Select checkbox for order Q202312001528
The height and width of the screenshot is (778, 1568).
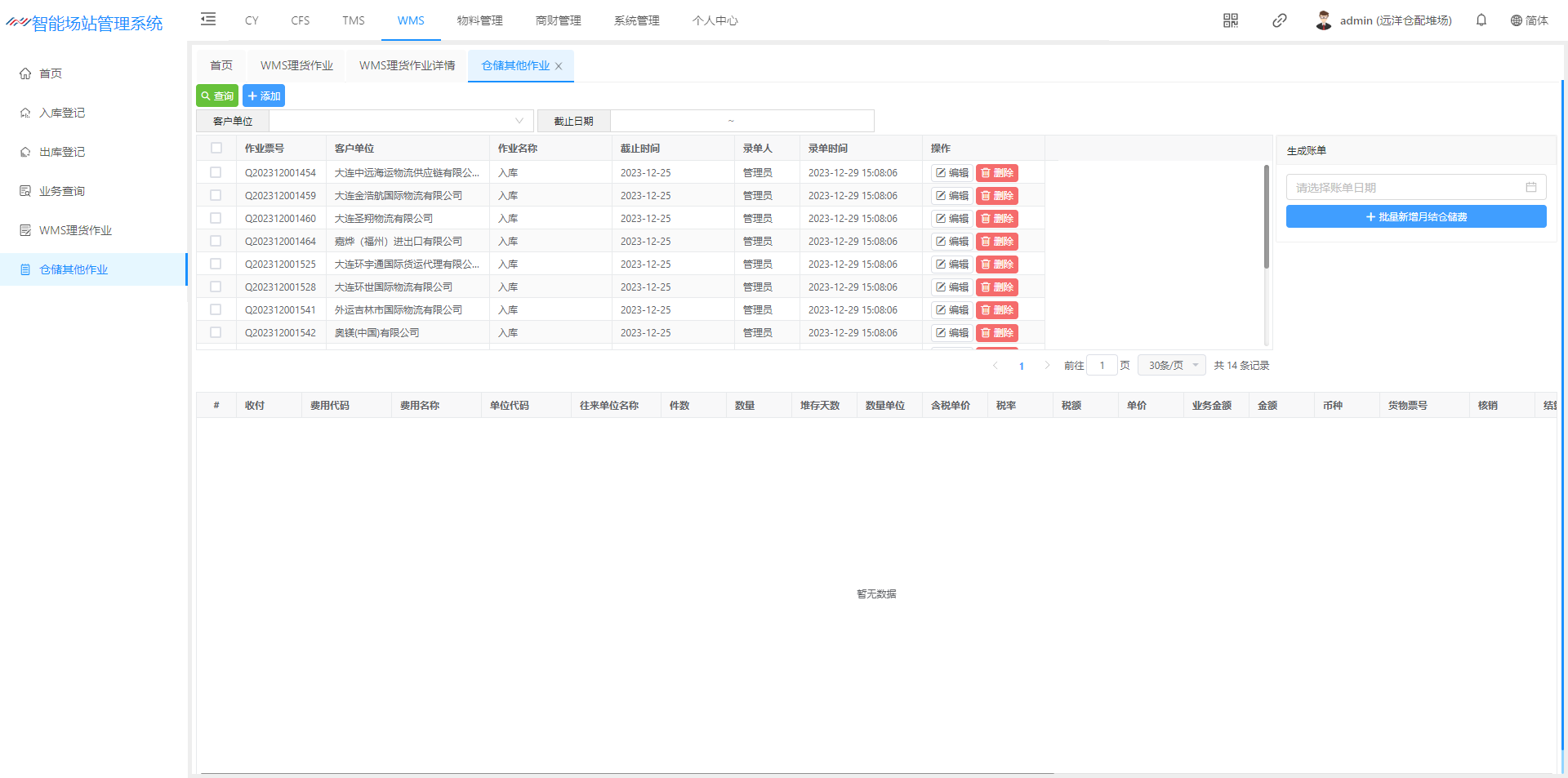click(x=216, y=287)
